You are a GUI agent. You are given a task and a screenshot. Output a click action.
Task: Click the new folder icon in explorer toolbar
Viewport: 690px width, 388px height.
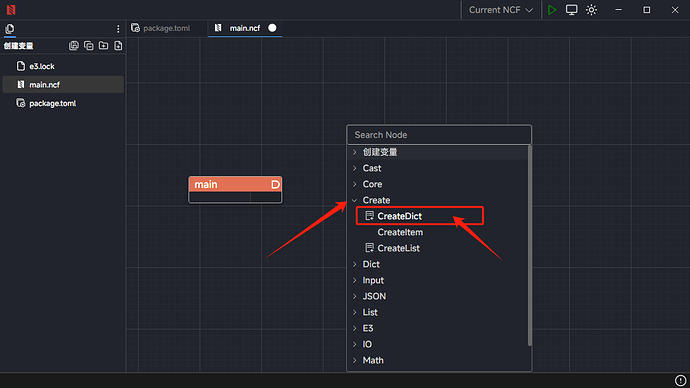pos(103,46)
